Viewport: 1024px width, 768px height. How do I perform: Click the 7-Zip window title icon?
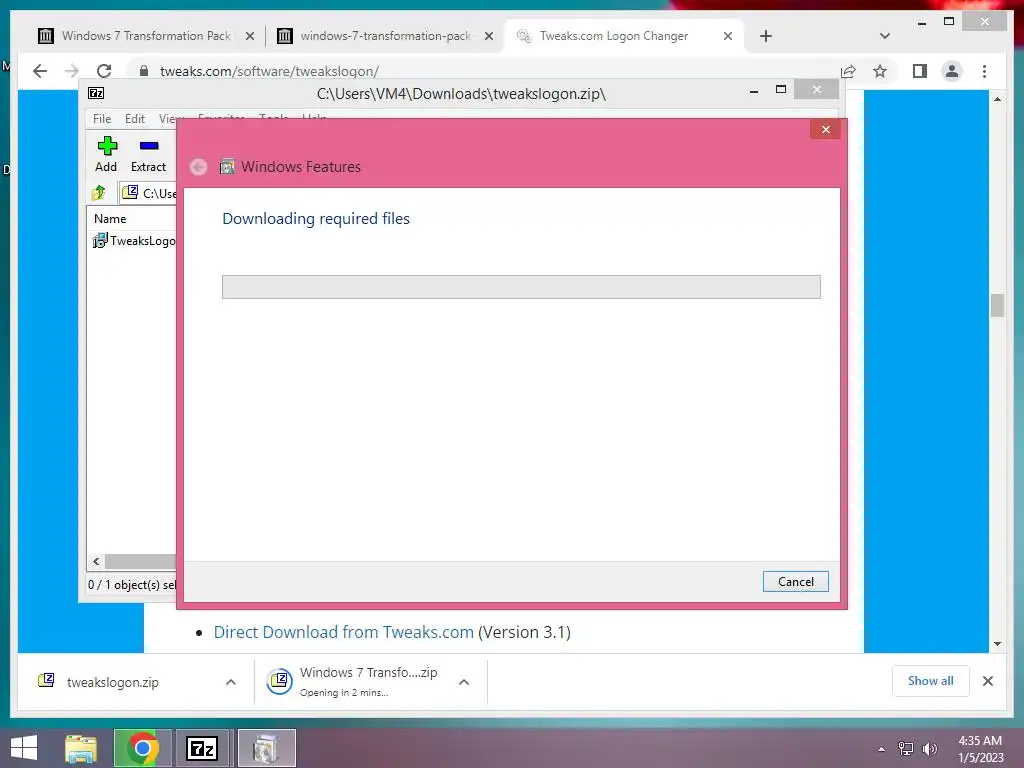point(96,93)
